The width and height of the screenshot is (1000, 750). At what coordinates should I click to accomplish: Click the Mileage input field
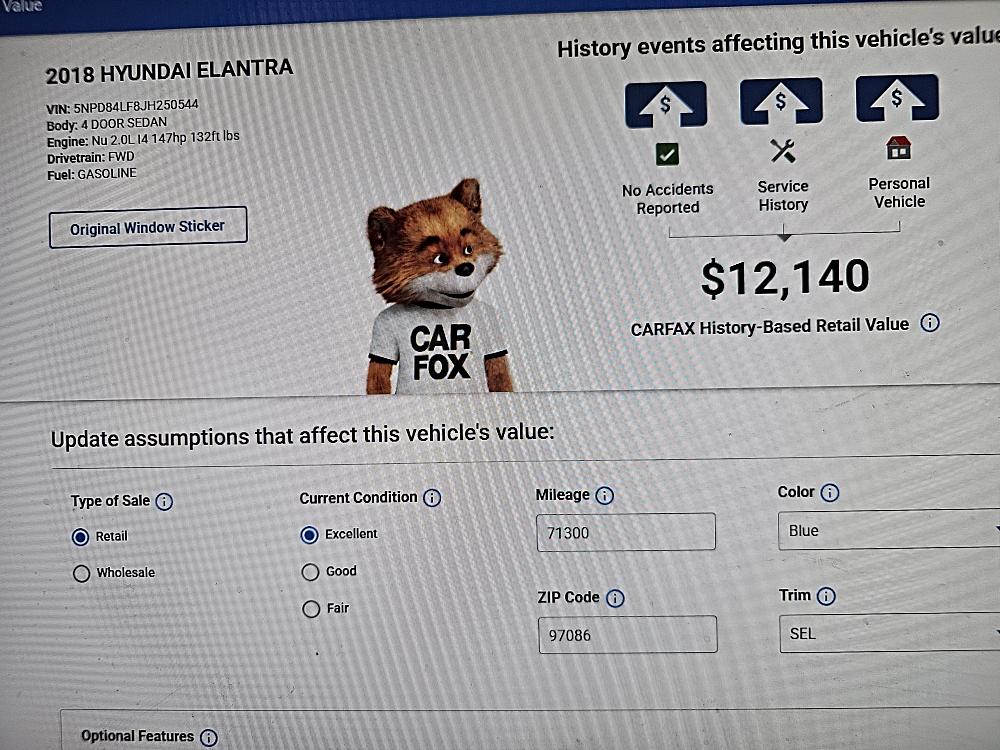pyautogui.click(x=625, y=533)
